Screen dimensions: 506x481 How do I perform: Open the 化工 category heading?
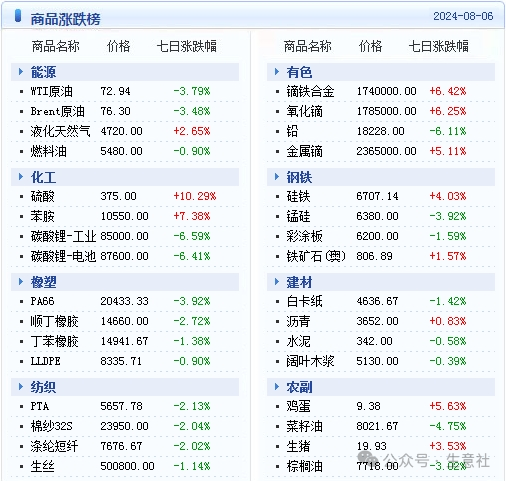[x=43, y=177]
